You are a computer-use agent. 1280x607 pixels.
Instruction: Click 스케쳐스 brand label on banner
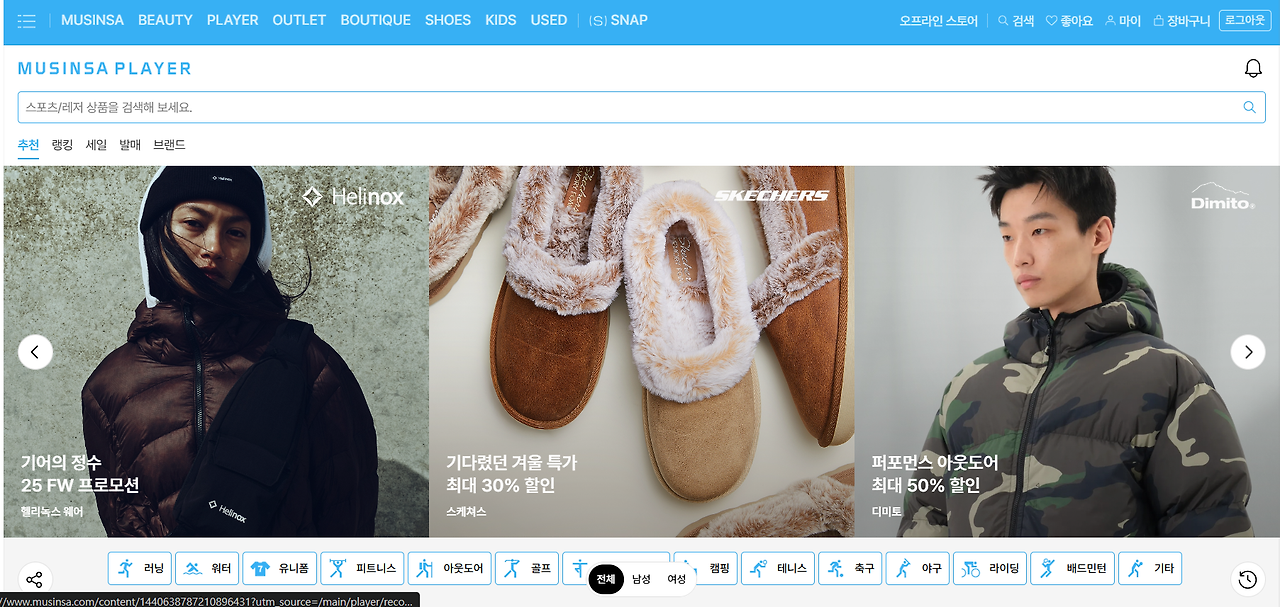(466, 511)
